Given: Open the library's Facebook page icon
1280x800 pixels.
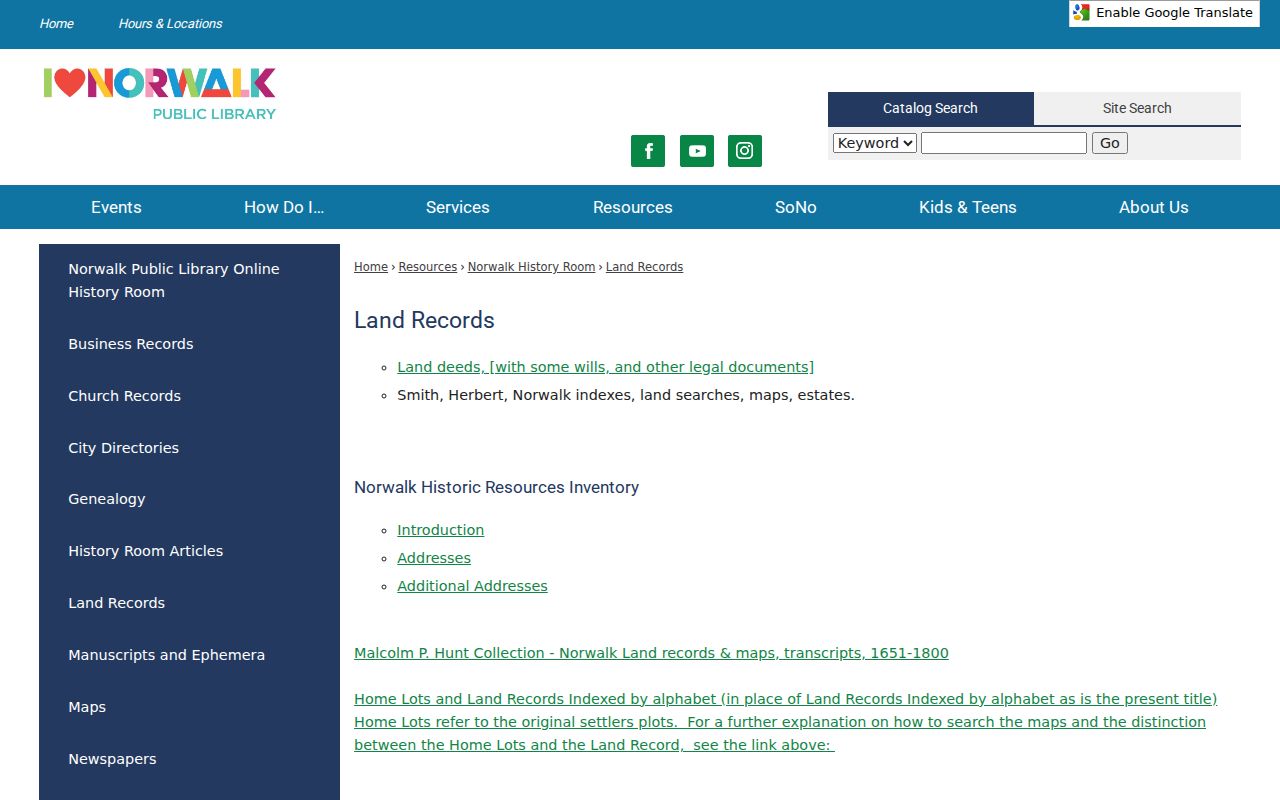Looking at the screenshot, I should point(648,151).
